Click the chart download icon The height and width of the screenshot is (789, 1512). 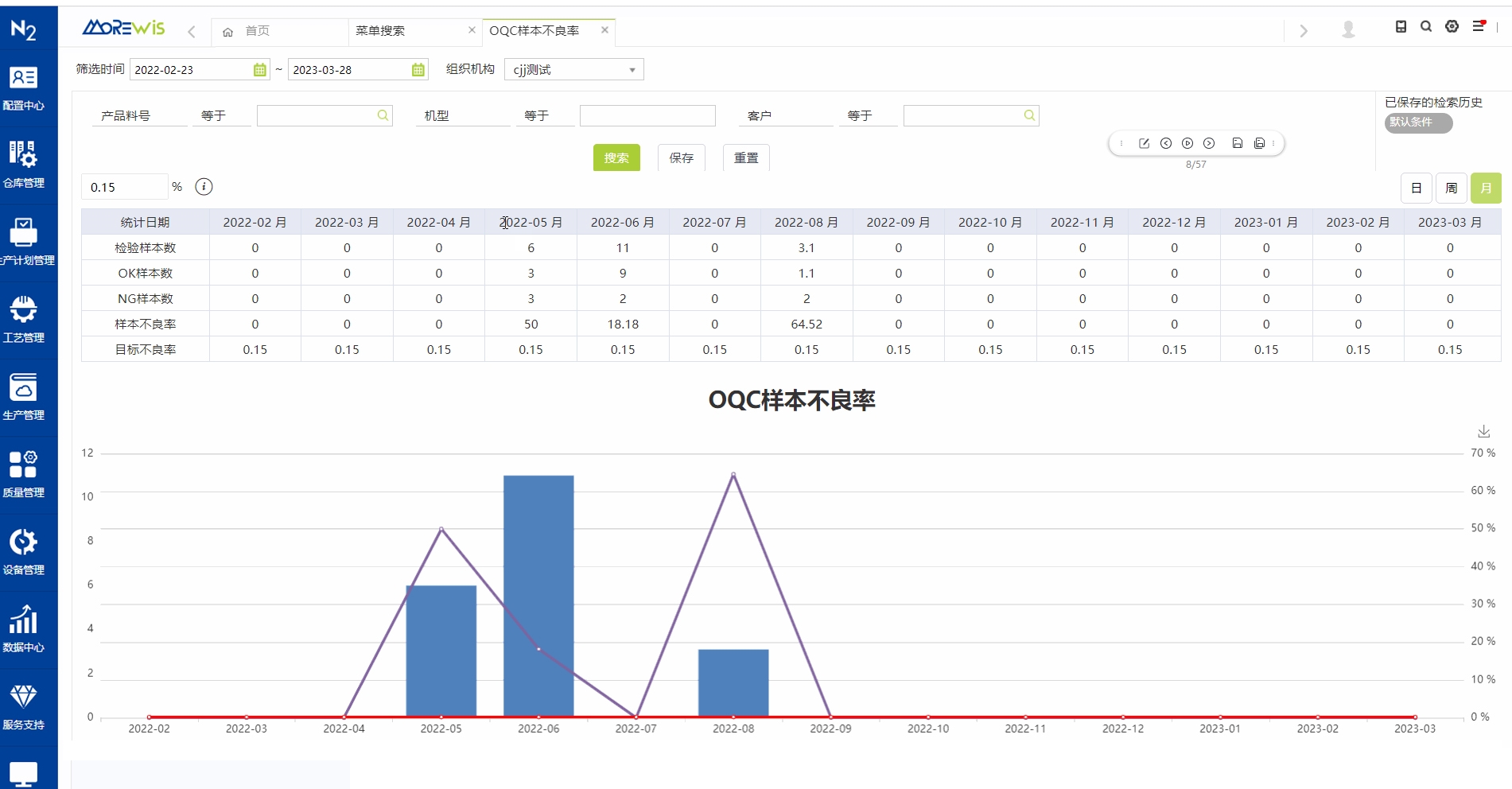[1483, 431]
